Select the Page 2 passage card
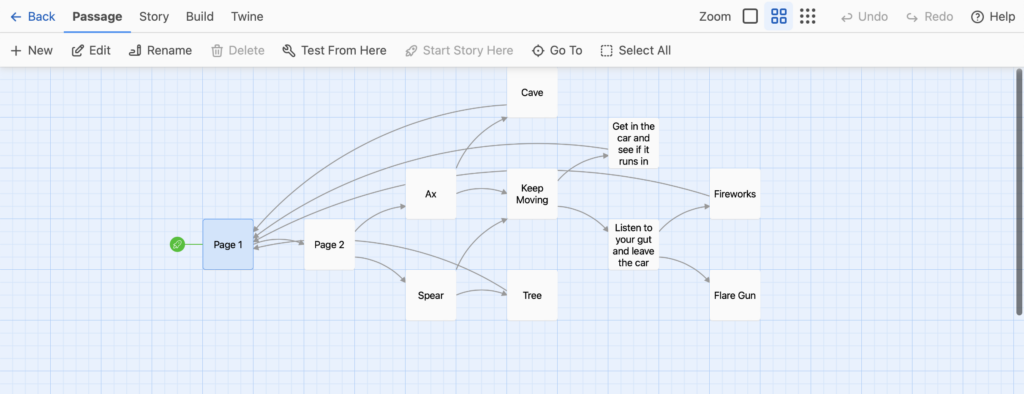 tap(329, 244)
